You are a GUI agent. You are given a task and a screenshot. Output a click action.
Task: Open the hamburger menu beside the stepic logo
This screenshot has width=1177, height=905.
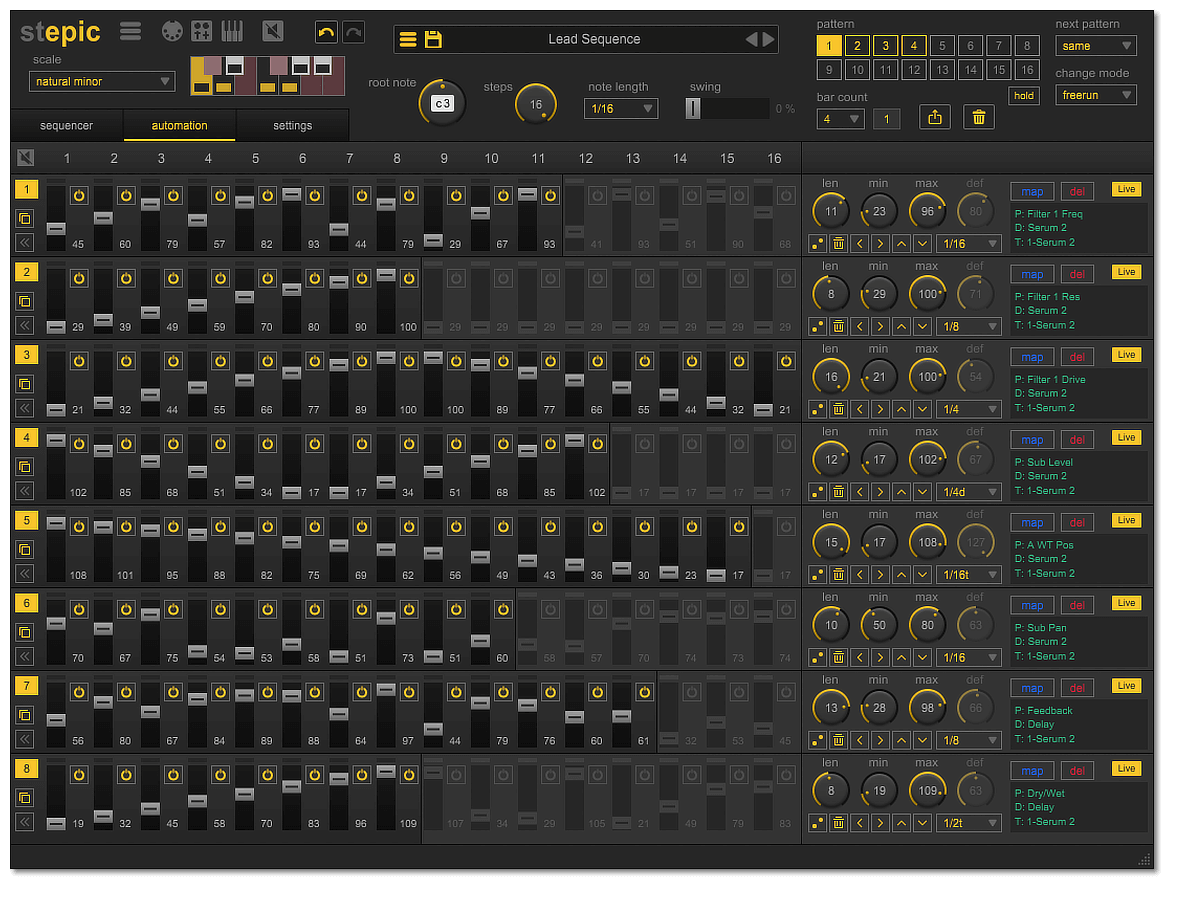click(130, 31)
